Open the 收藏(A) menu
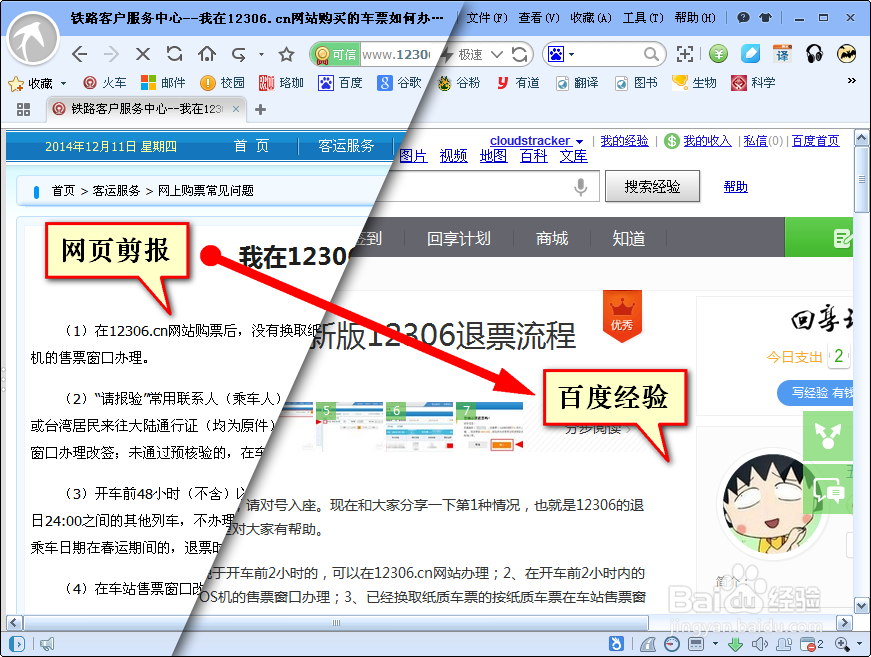Image resolution: width=871 pixels, height=657 pixels. 590,18
